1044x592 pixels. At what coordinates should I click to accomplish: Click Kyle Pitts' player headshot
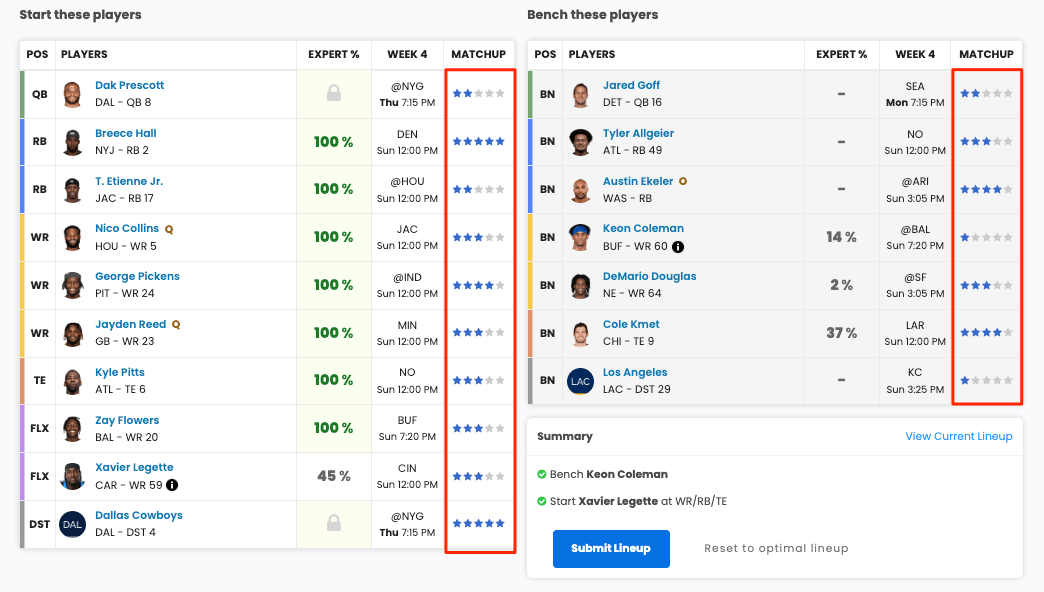pyautogui.click(x=73, y=381)
